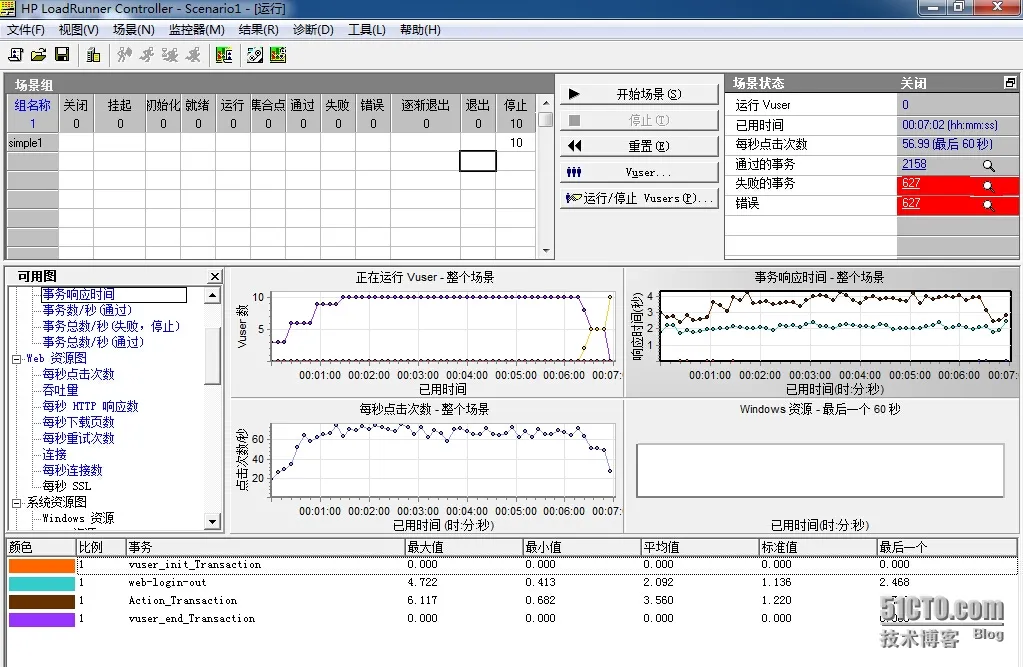Select 事务总数/秒 (通过) tree item

tap(93, 342)
